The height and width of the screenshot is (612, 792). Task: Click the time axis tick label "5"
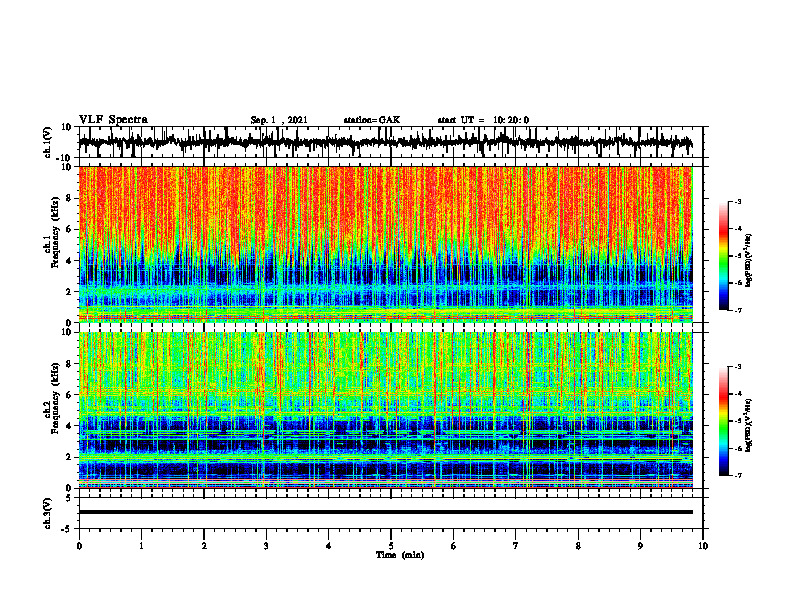click(391, 546)
